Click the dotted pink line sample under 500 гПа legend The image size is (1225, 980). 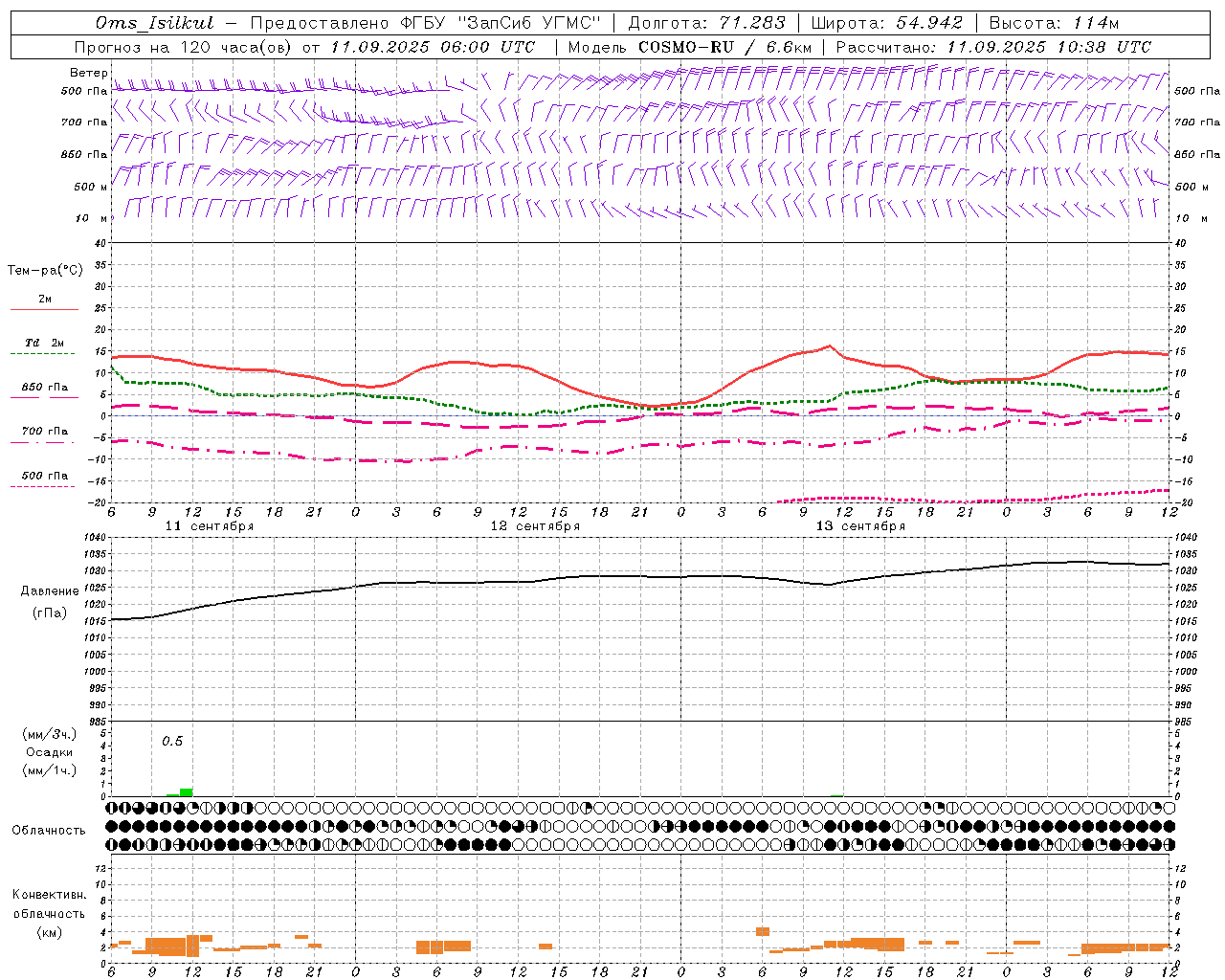(x=42, y=486)
